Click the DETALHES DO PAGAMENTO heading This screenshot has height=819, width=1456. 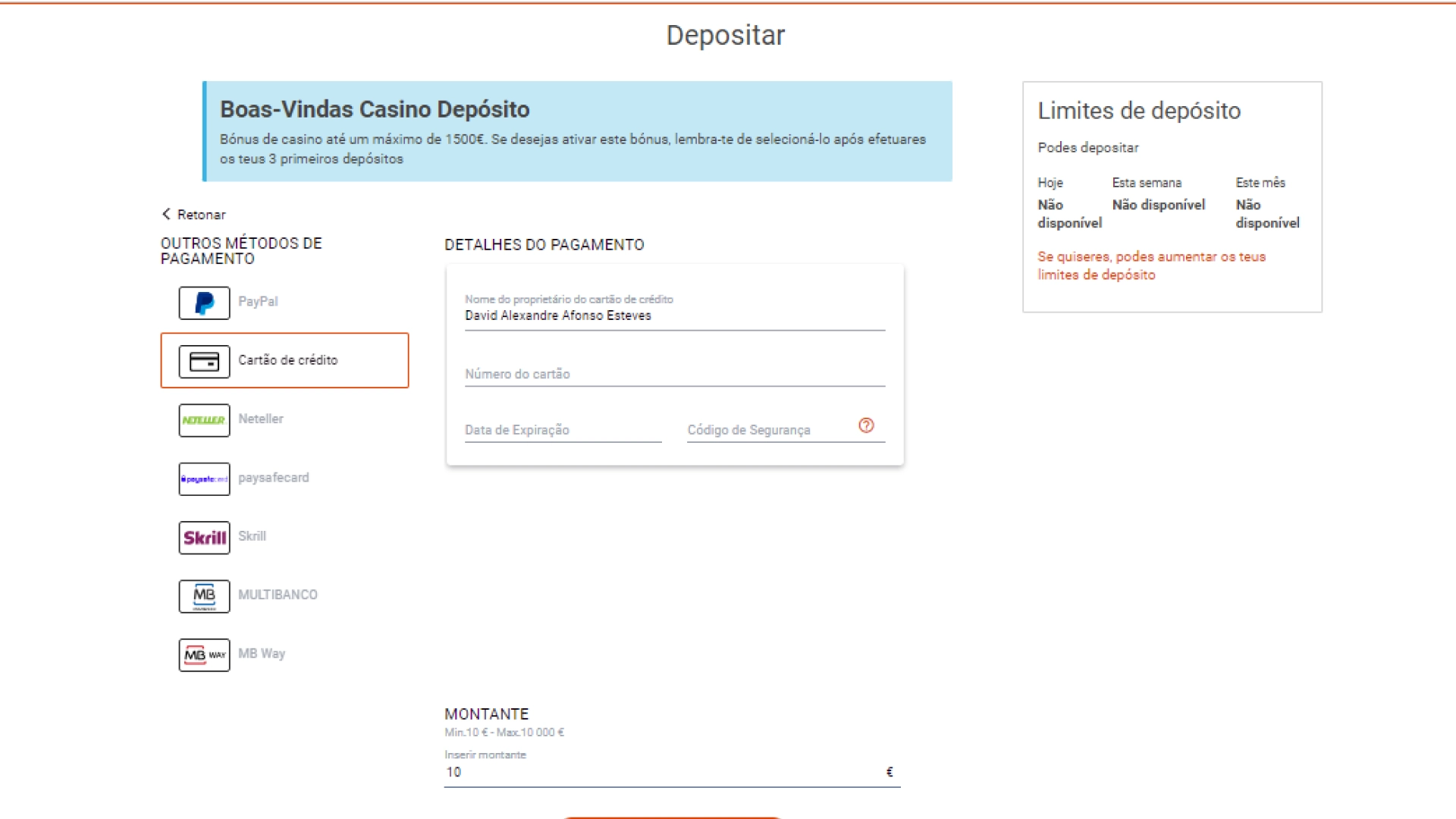(544, 245)
